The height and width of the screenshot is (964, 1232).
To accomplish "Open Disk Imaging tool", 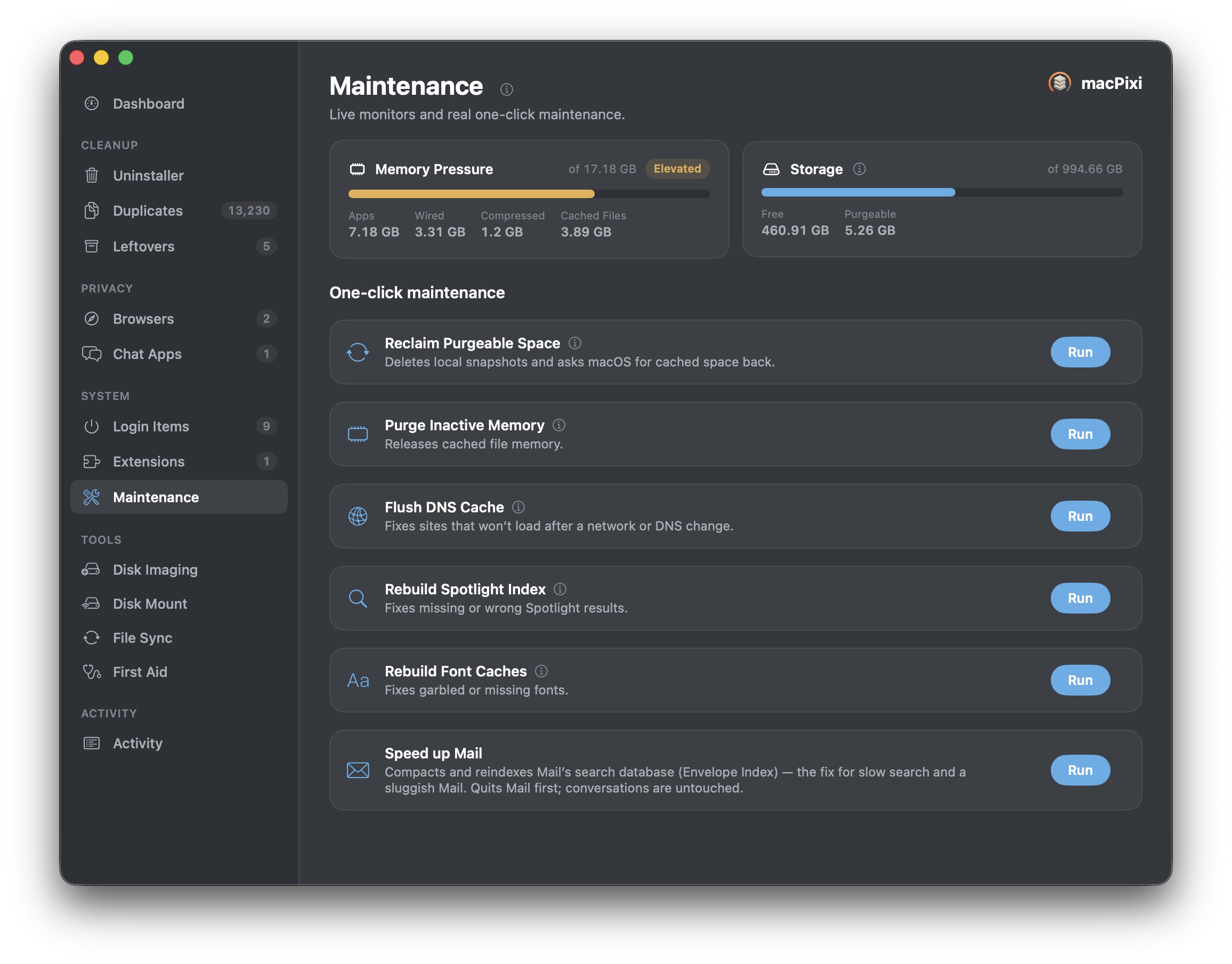I will pos(179,569).
